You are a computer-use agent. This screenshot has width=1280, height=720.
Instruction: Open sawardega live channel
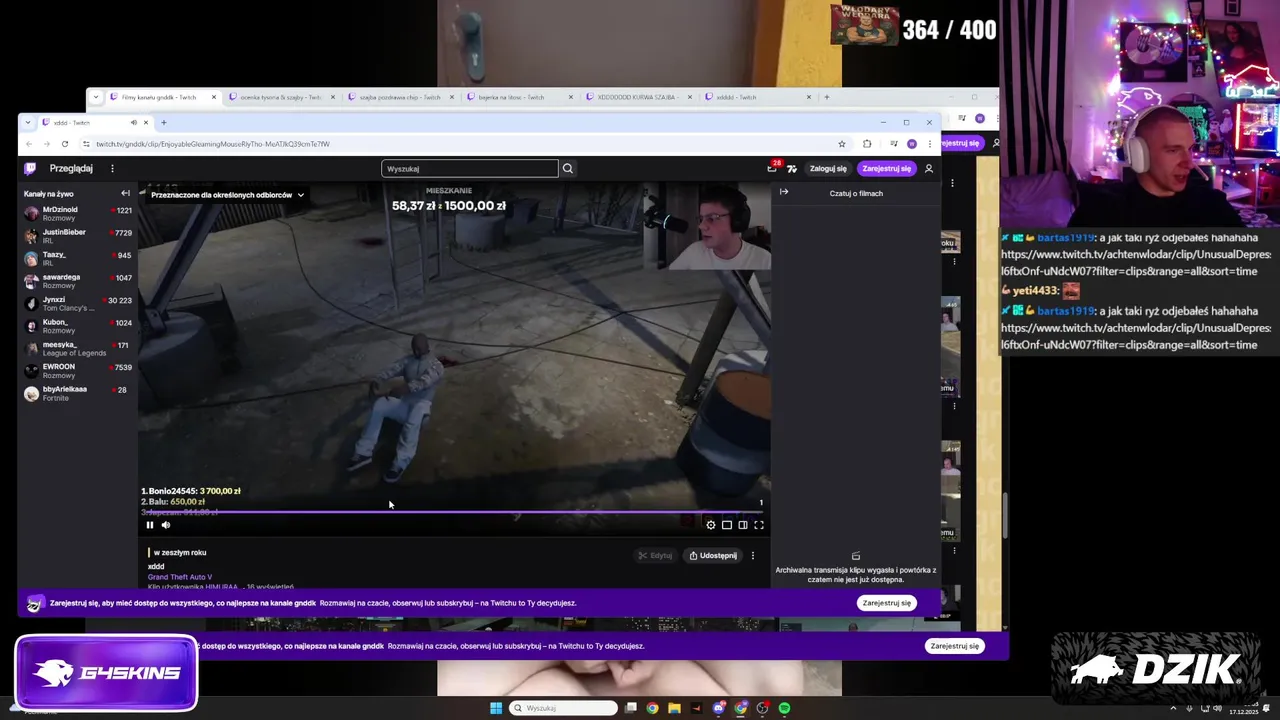pyautogui.click(x=78, y=281)
